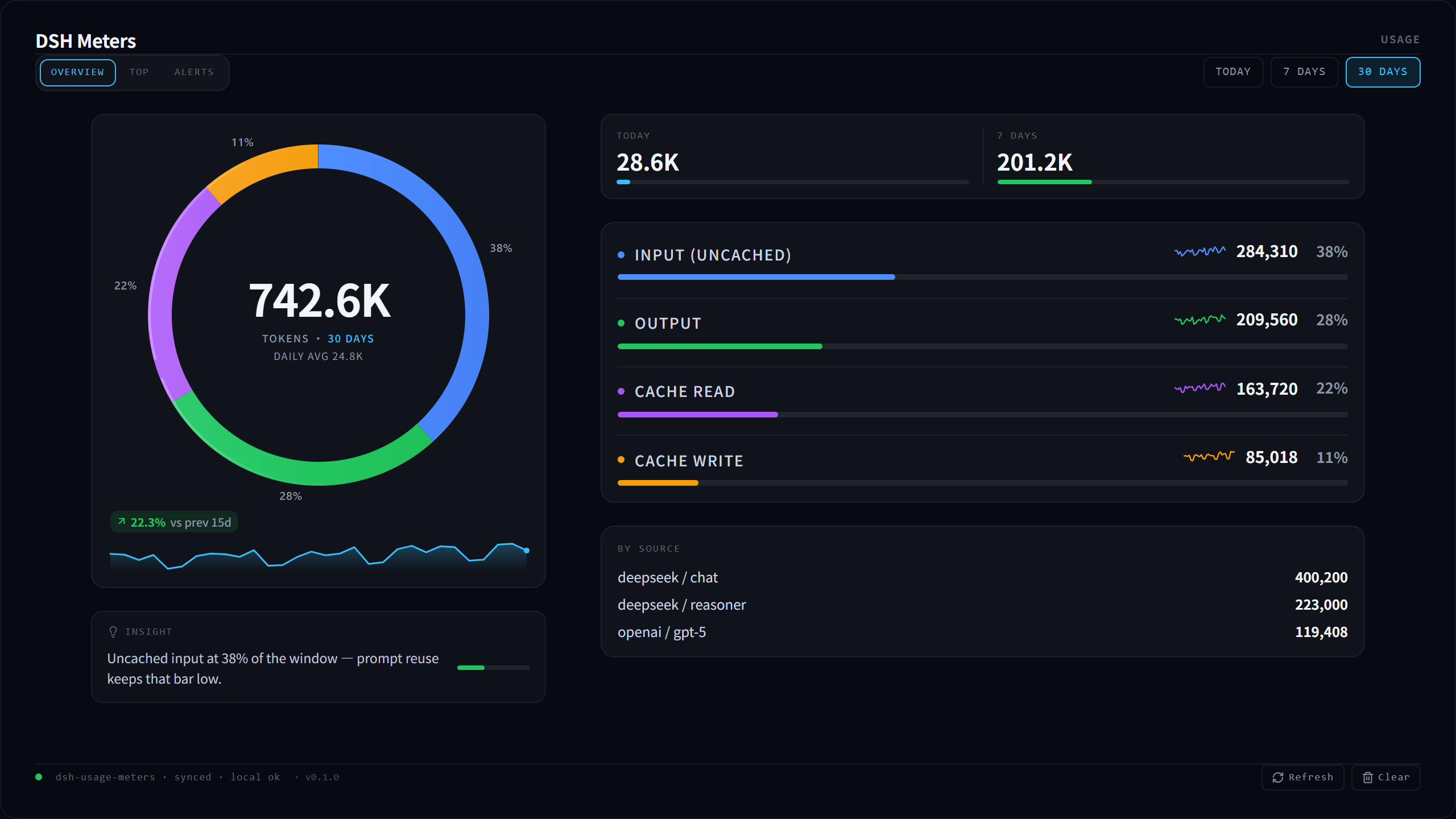Select the Today time range
This screenshot has width=1456, height=819.
pos(1233,72)
